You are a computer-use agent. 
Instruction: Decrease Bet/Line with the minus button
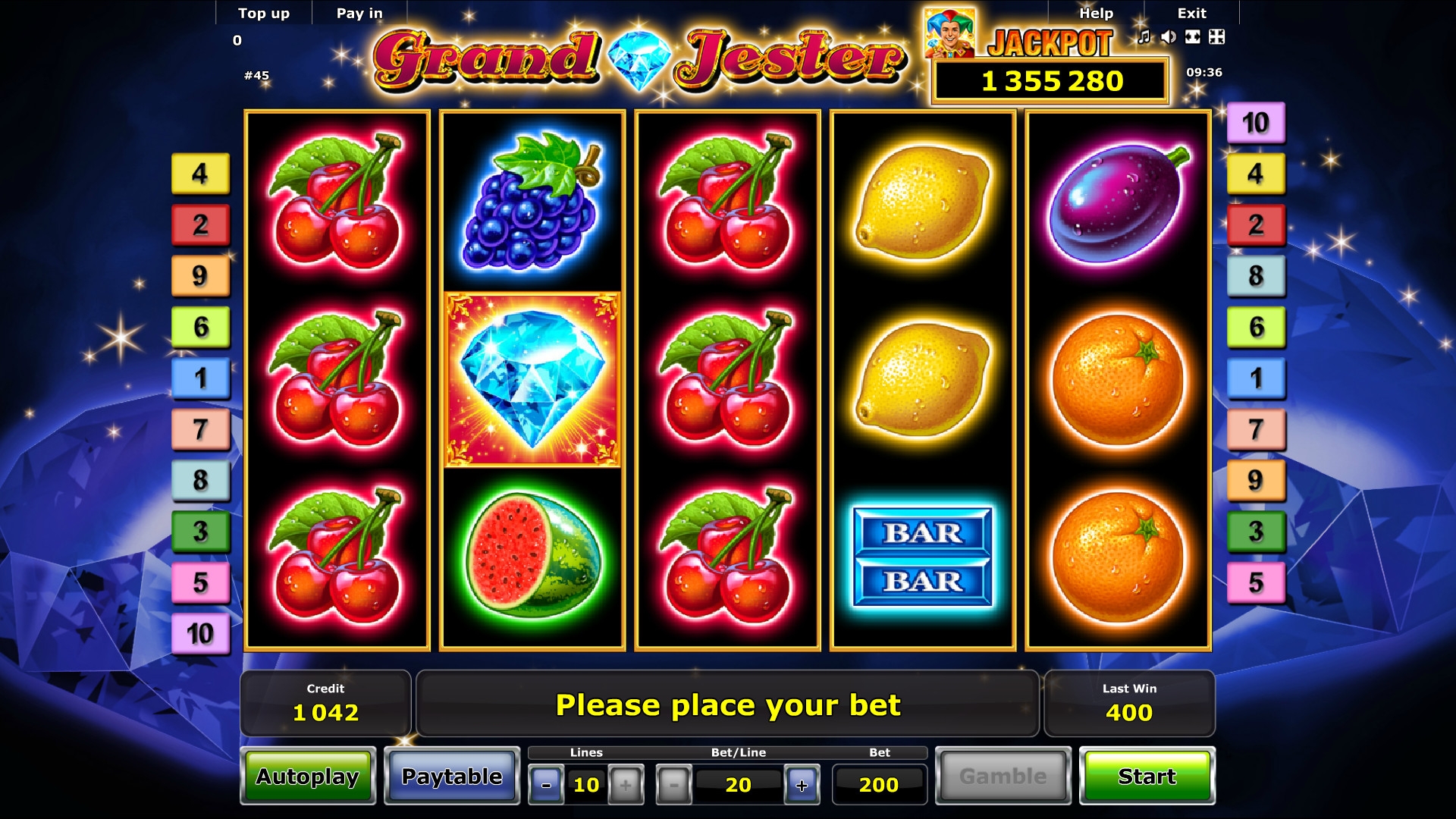674,785
